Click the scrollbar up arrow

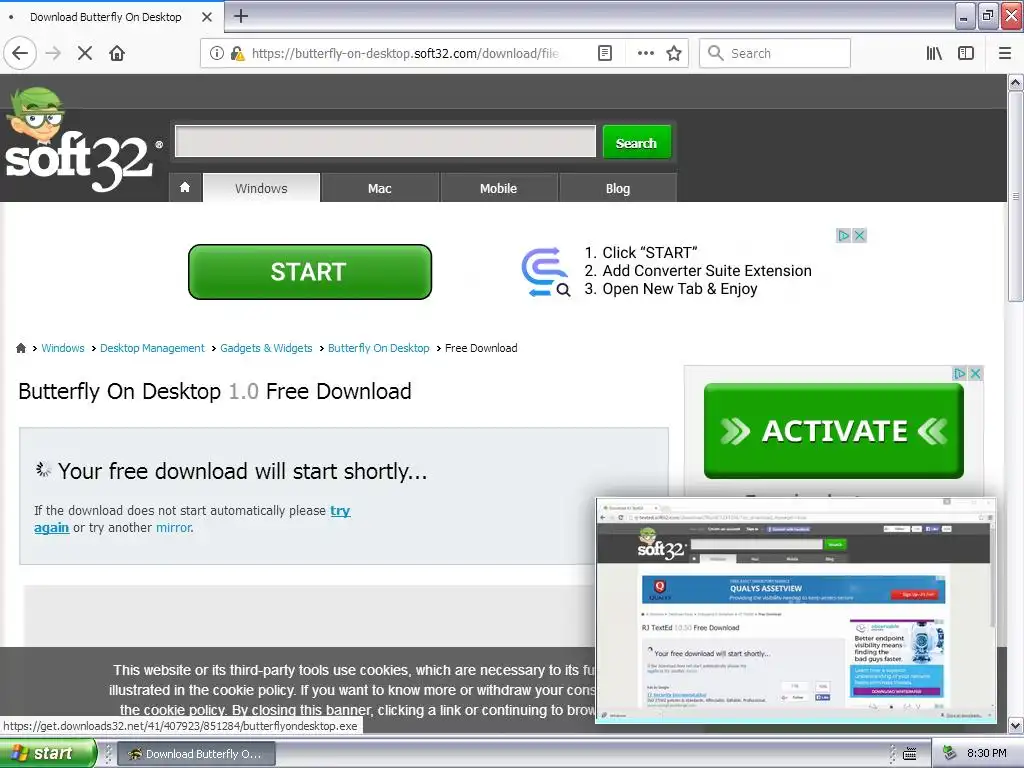(x=1015, y=82)
